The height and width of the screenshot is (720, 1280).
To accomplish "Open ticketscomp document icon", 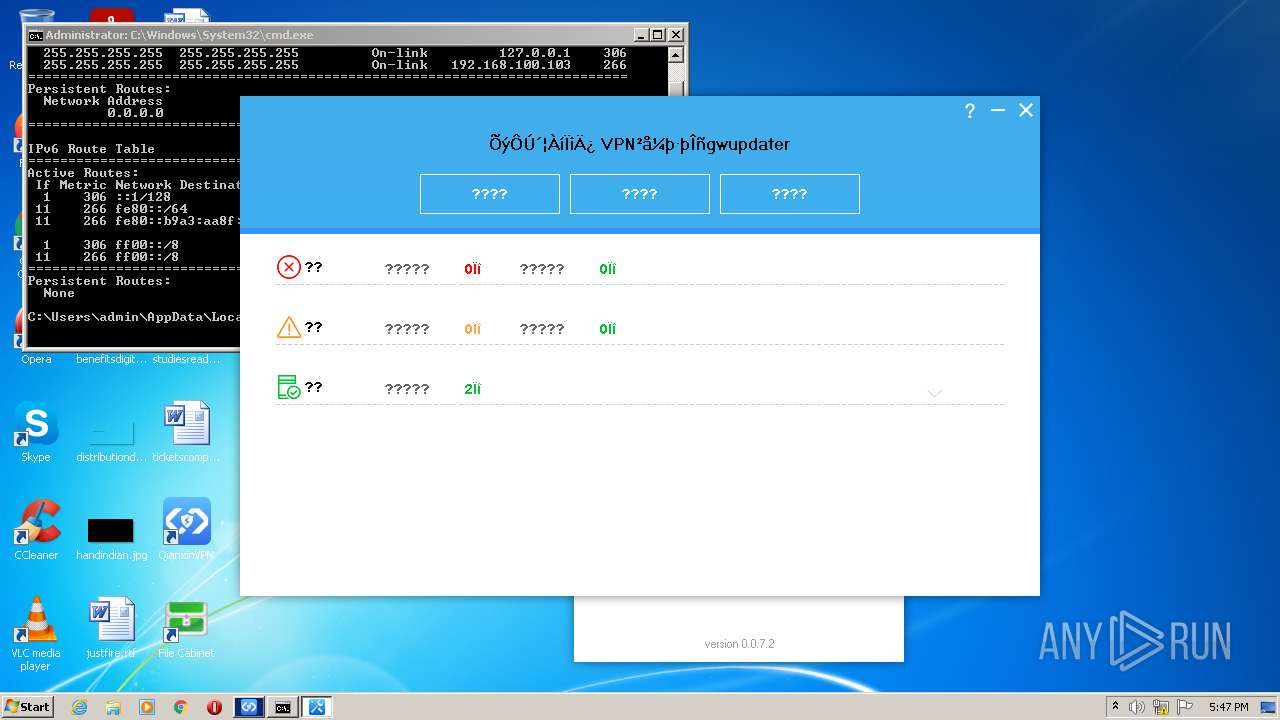I will pos(186,433).
